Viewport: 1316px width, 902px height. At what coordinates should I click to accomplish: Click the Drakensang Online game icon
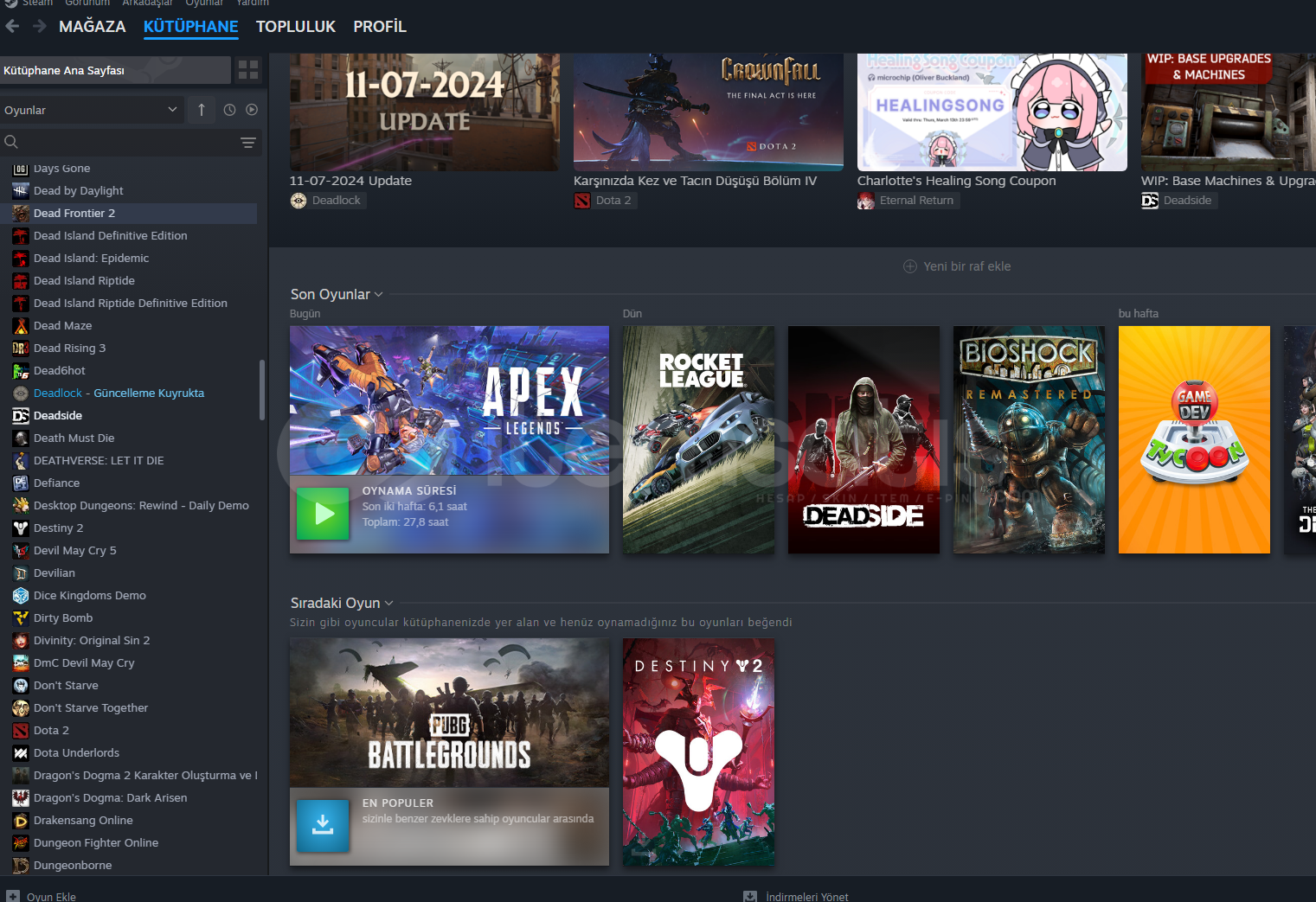point(21,821)
